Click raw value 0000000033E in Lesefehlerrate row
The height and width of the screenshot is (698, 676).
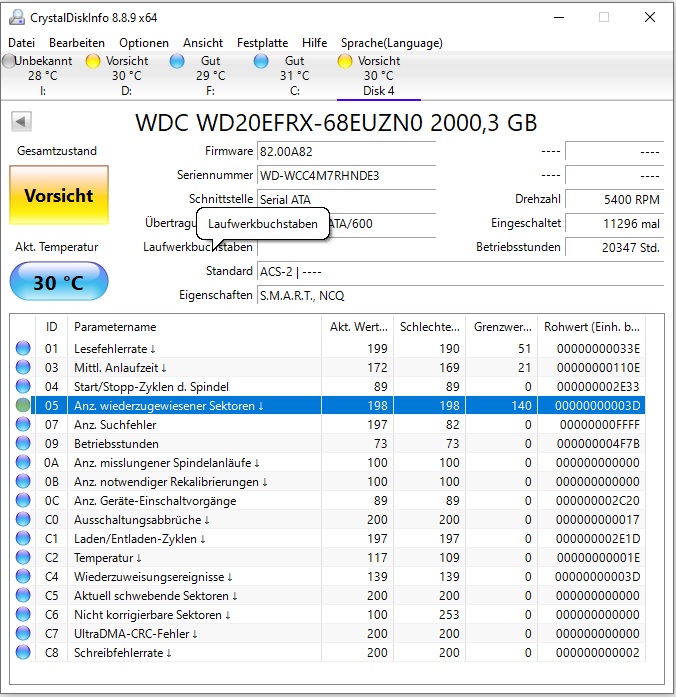pyautogui.click(x=598, y=349)
